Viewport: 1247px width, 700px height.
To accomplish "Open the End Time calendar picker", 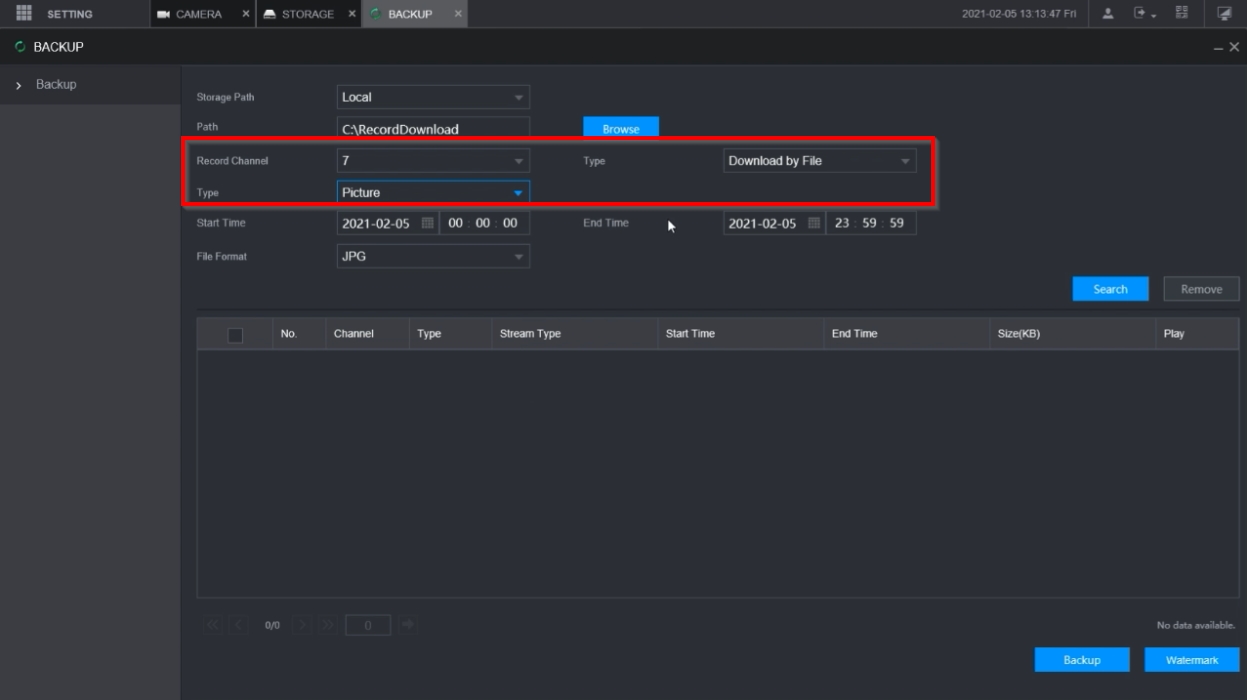I will pyautogui.click(x=814, y=223).
